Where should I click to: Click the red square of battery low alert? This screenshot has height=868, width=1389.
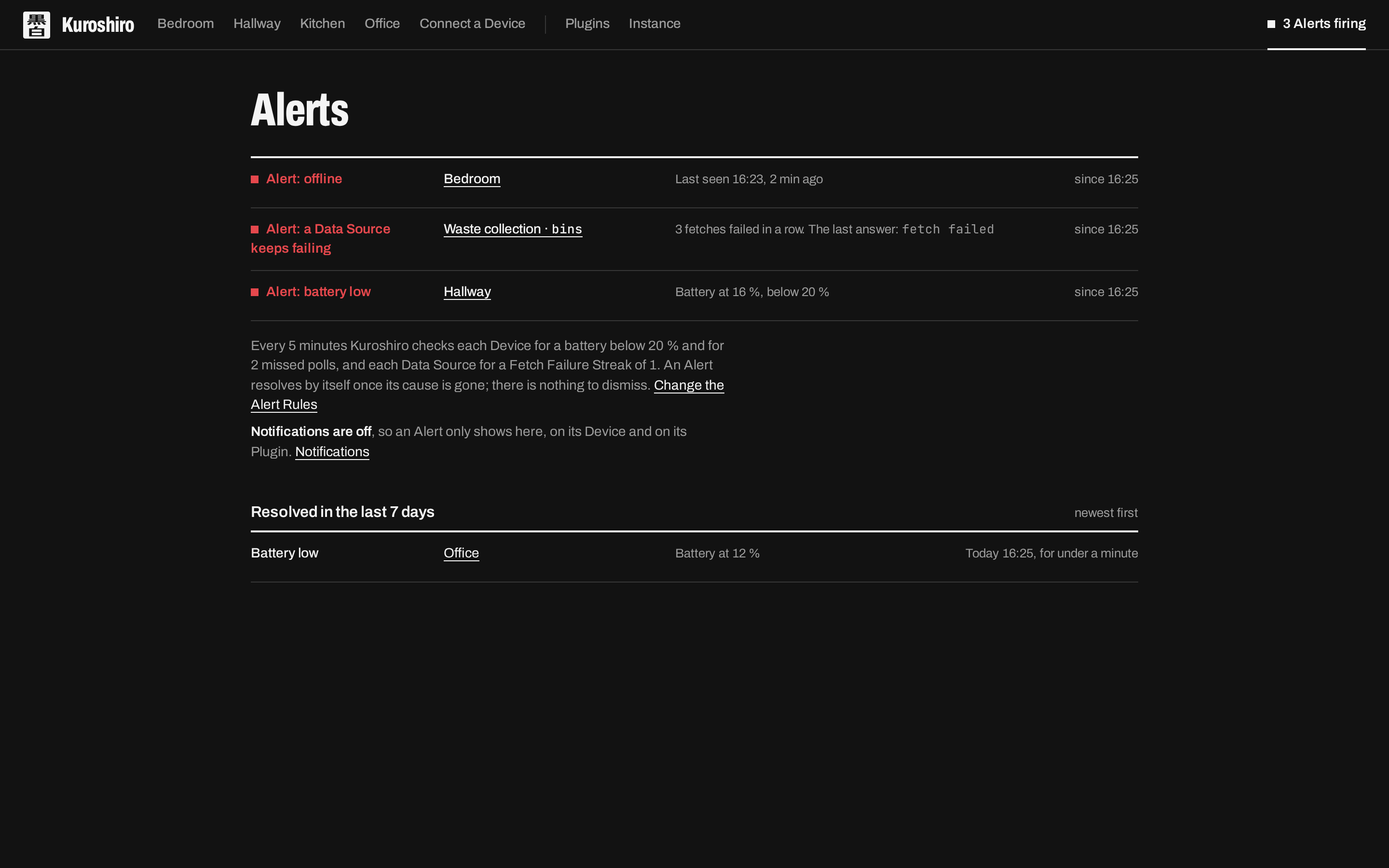pyautogui.click(x=255, y=292)
